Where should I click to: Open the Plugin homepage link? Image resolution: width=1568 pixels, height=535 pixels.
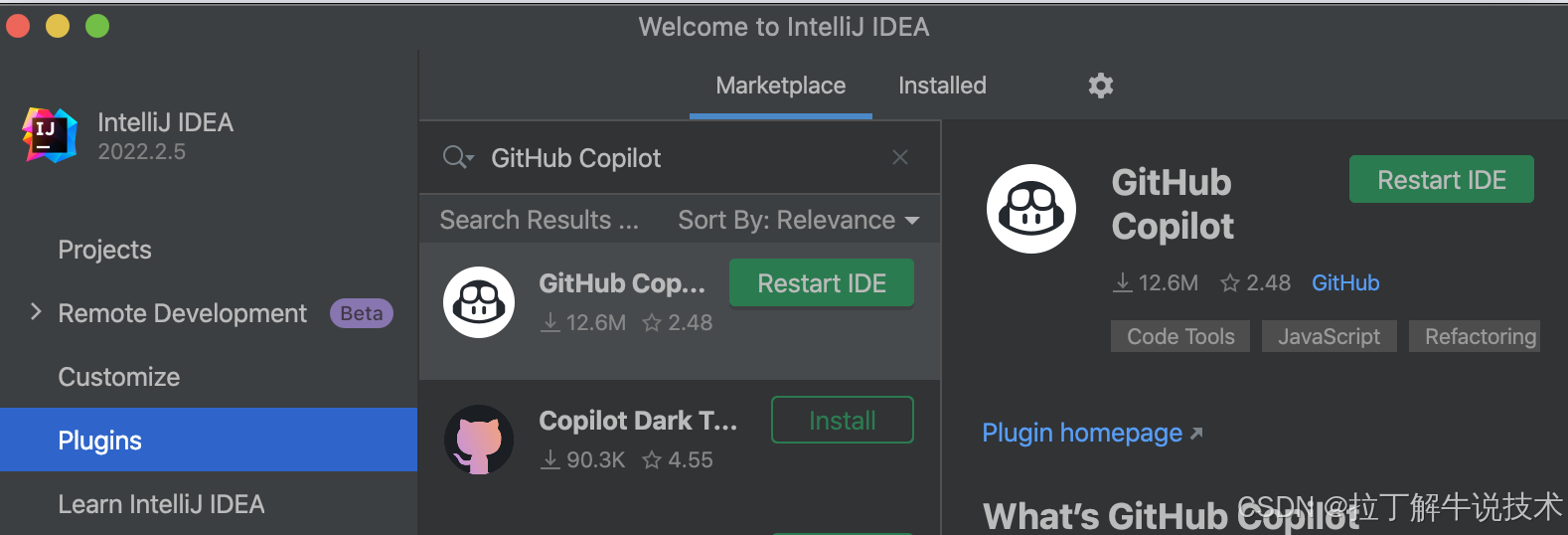coord(1092,433)
